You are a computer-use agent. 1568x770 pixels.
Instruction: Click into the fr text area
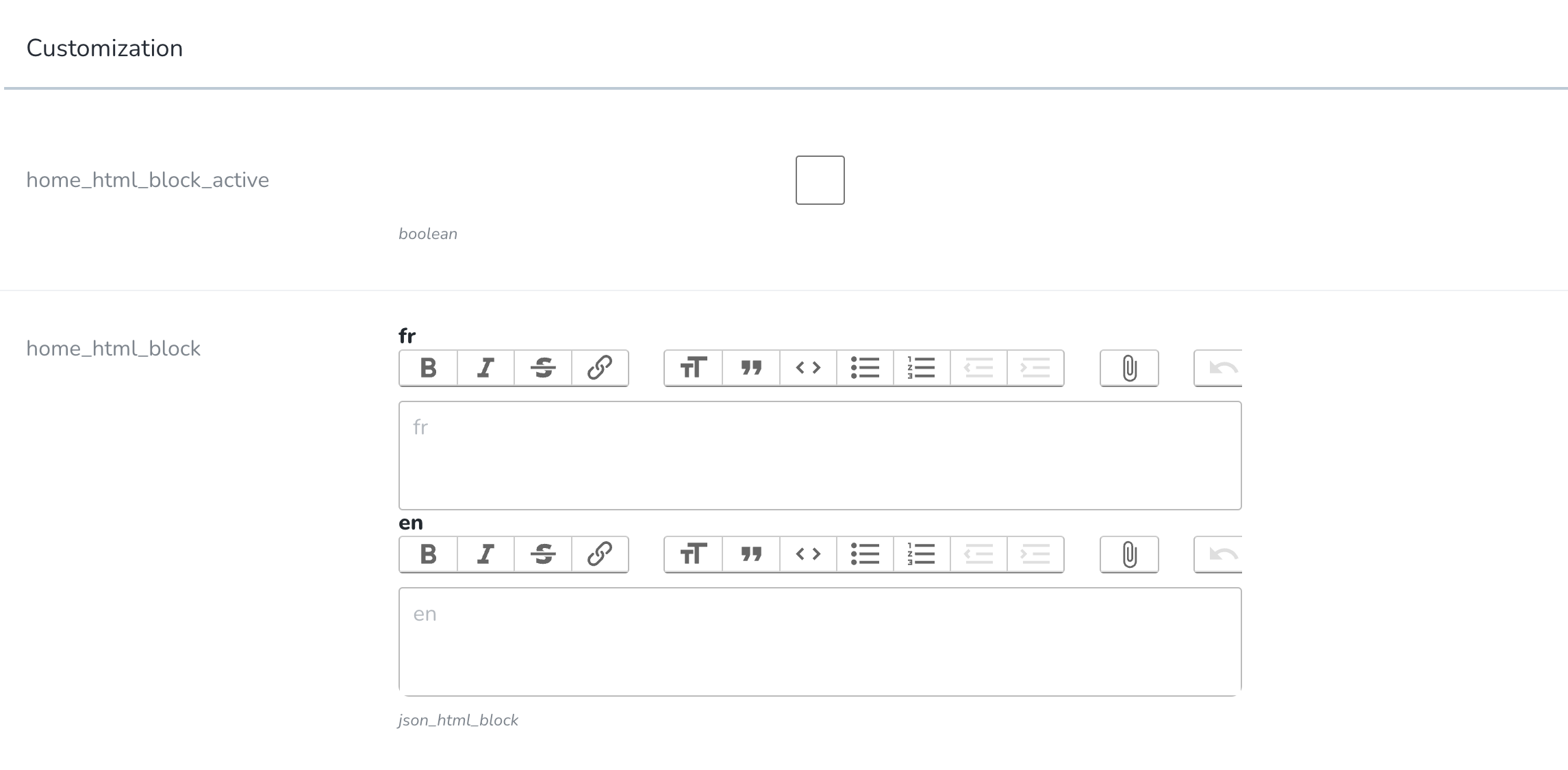tap(820, 456)
